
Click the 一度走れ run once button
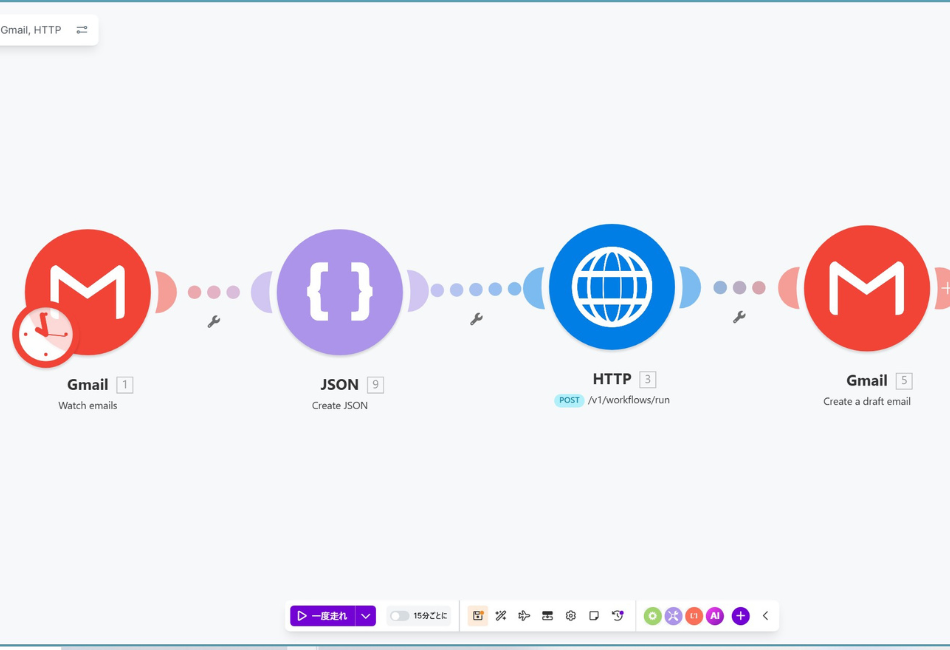pos(322,615)
